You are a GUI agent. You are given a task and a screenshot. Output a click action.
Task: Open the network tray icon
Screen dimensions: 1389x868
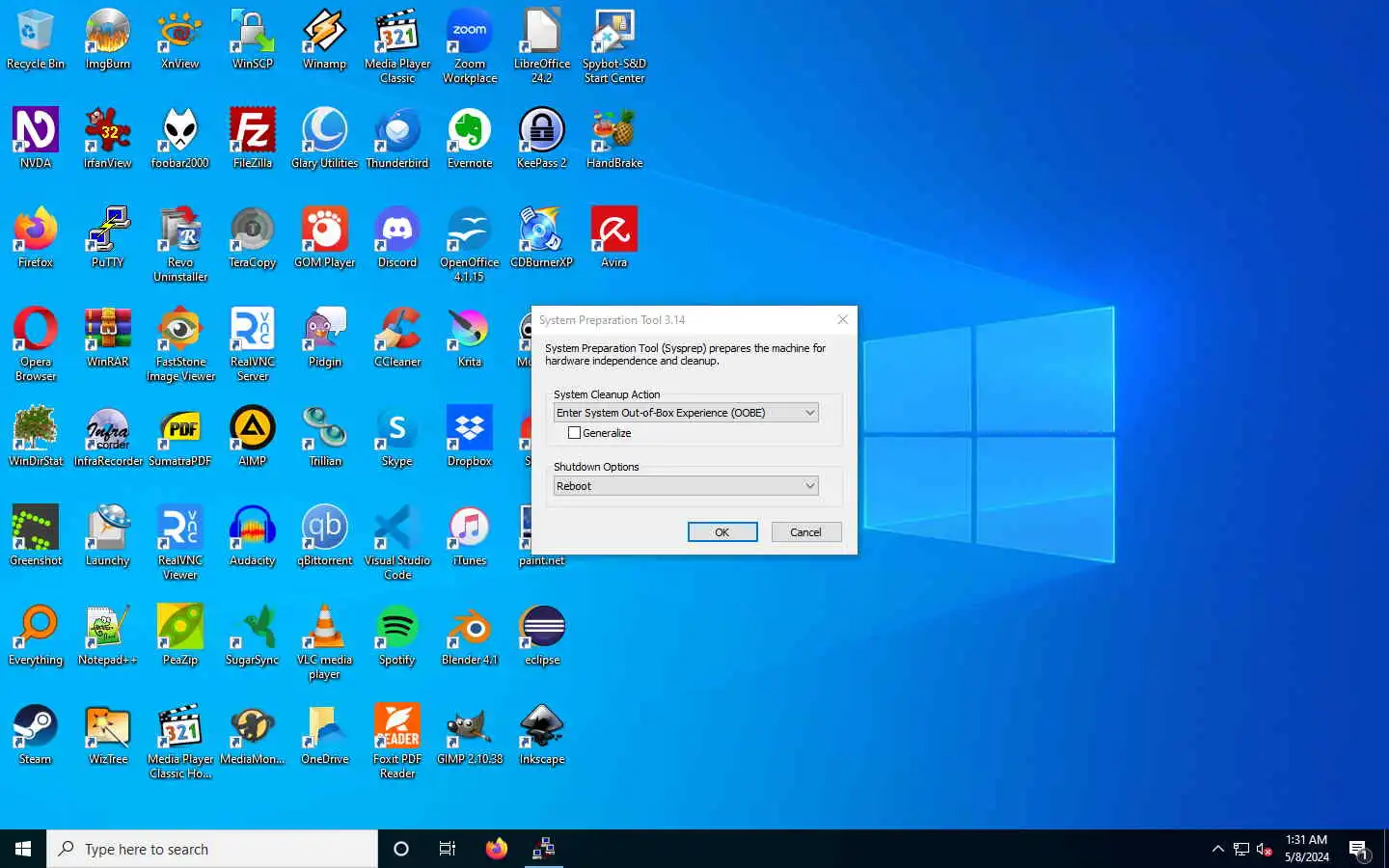(x=1241, y=850)
